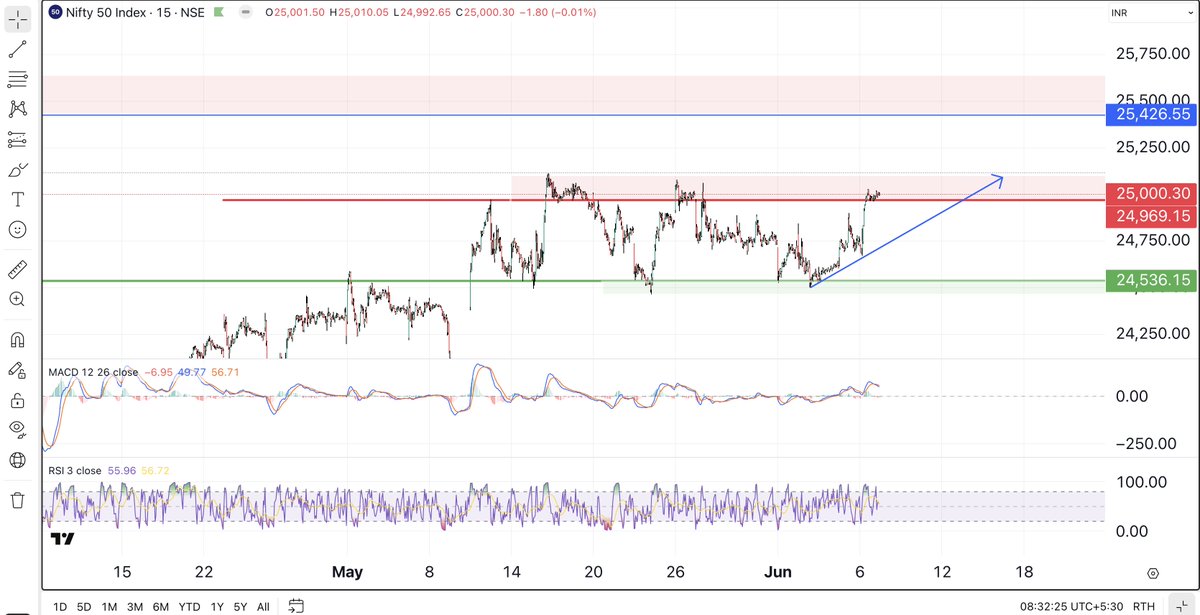
Task: Select the Trend Line drawing tool
Action: pos(17,48)
